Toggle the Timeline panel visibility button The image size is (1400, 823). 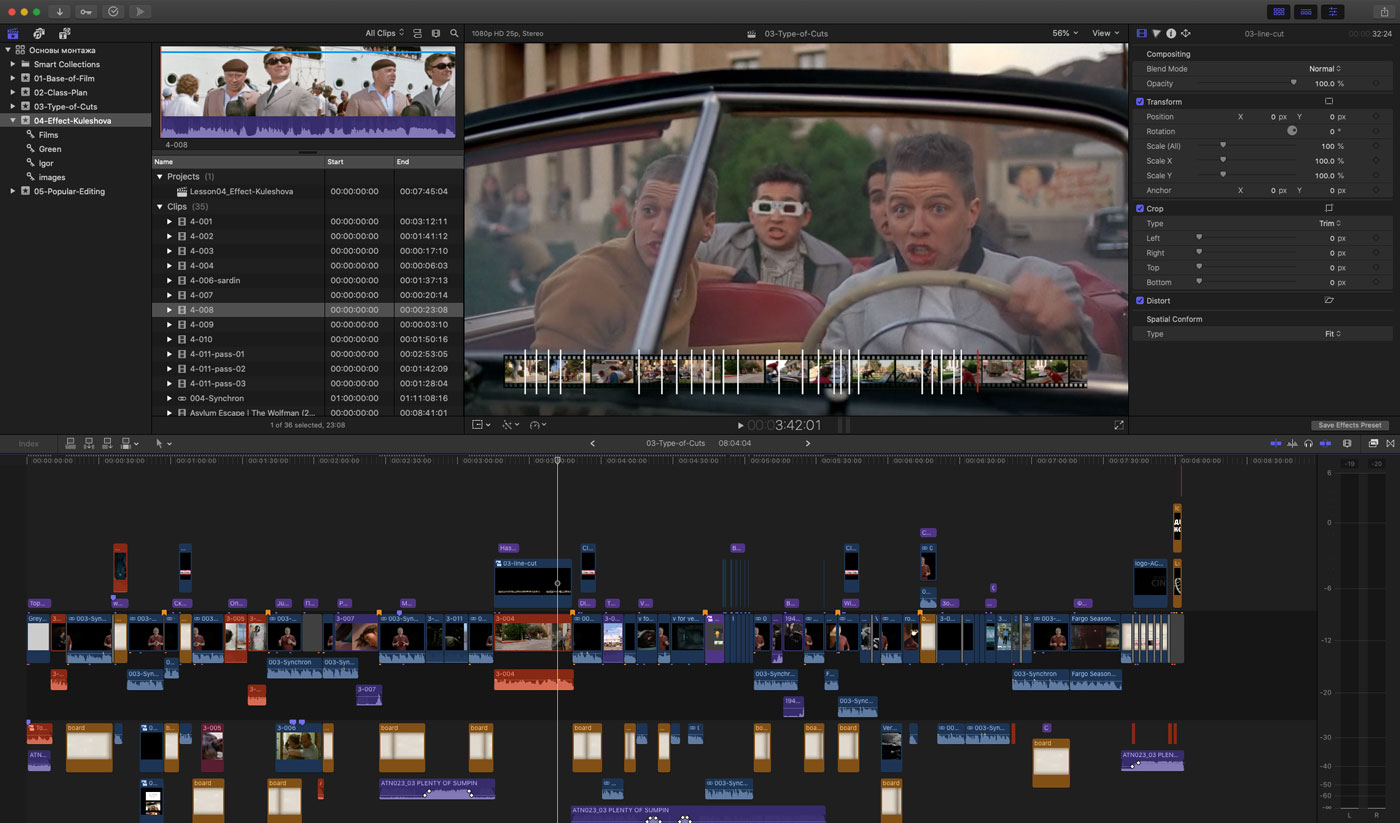[x=1305, y=11]
